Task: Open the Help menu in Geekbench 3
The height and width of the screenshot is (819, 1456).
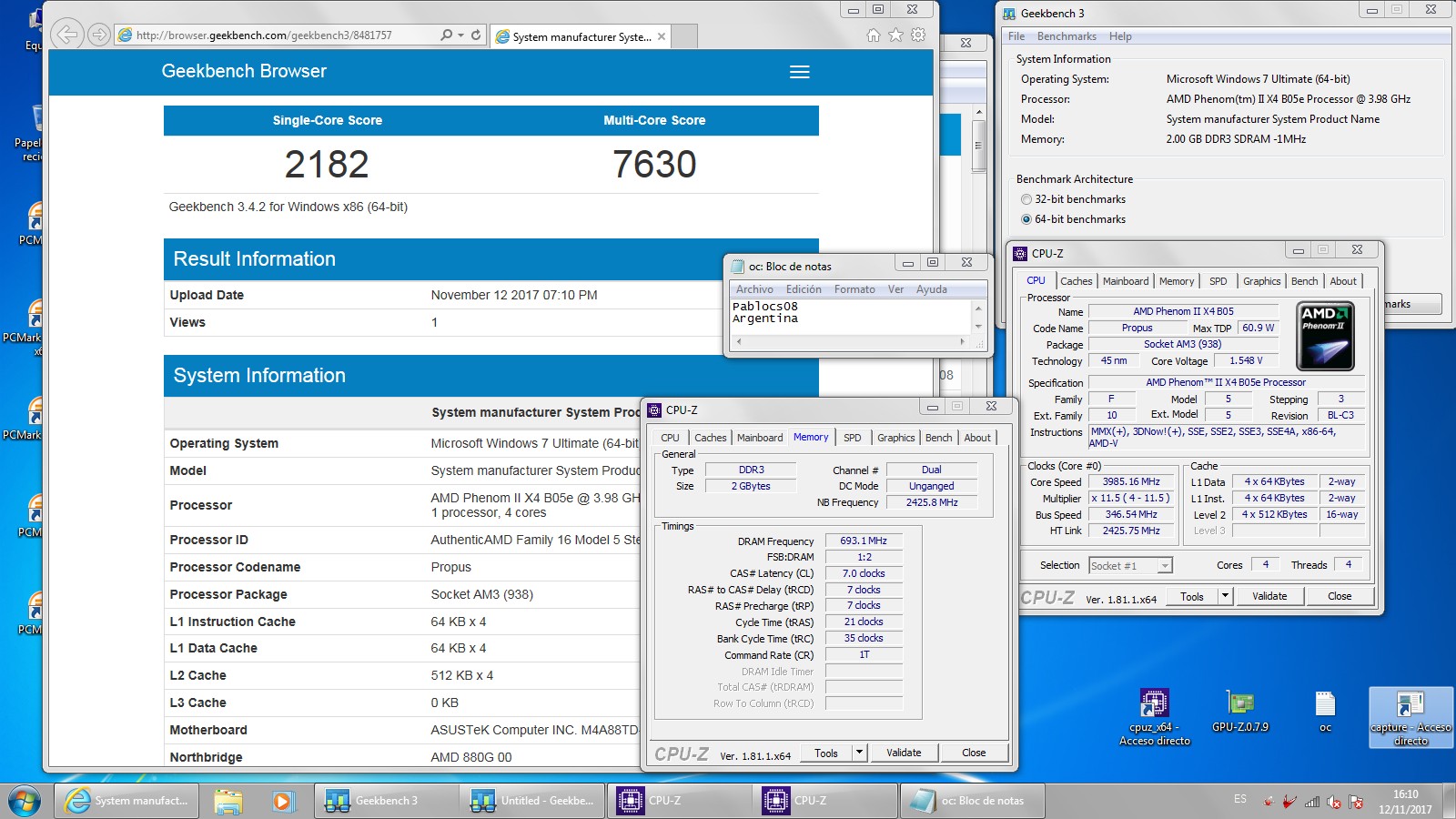Action: pyautogui.click(x=1120, y=36)
